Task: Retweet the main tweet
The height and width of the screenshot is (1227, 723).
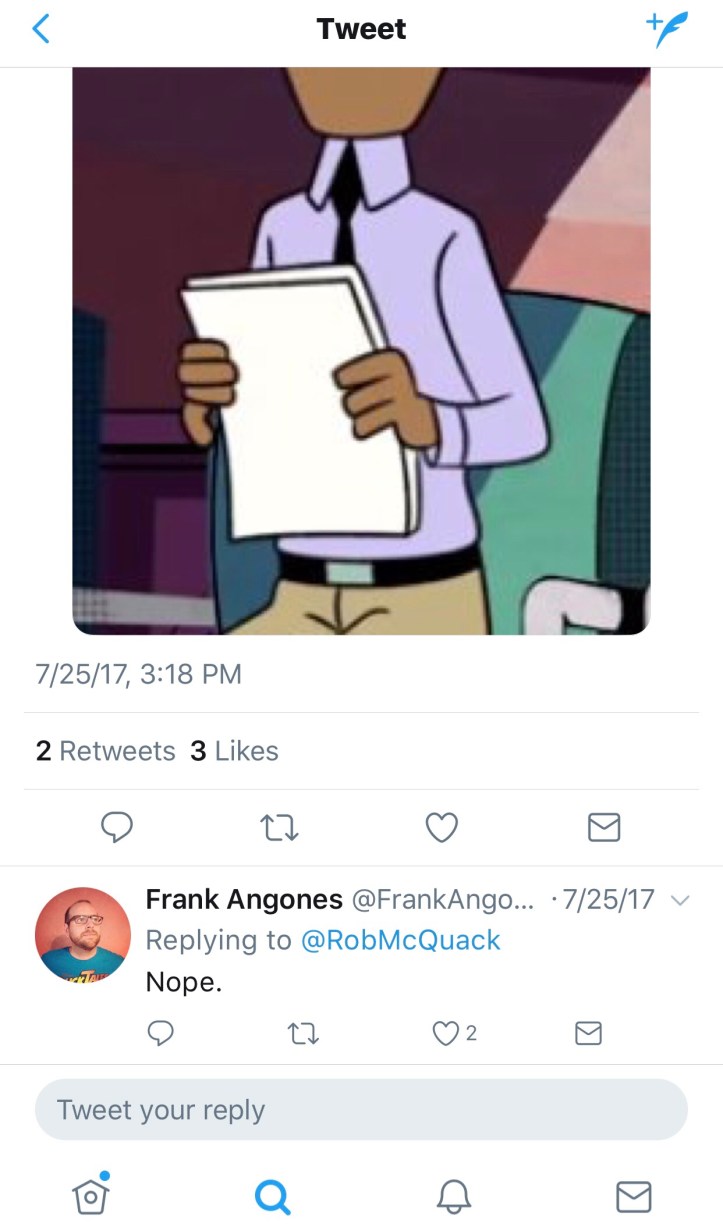Action: point(279,827)
